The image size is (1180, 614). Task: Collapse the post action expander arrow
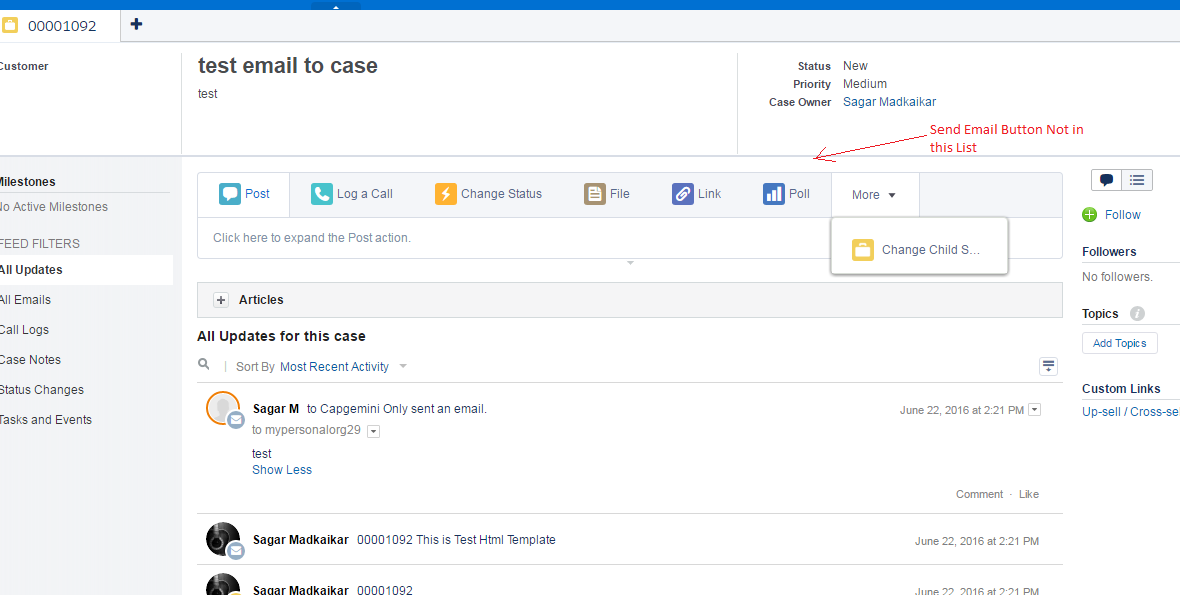(x=630, y=263)
